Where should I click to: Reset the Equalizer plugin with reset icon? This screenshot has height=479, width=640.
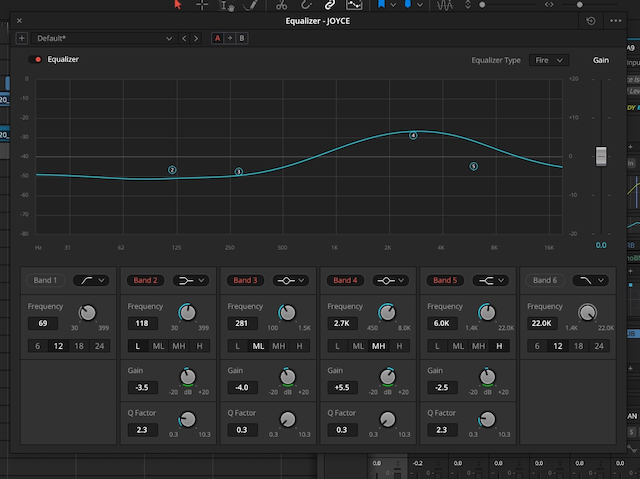[591, 21]
